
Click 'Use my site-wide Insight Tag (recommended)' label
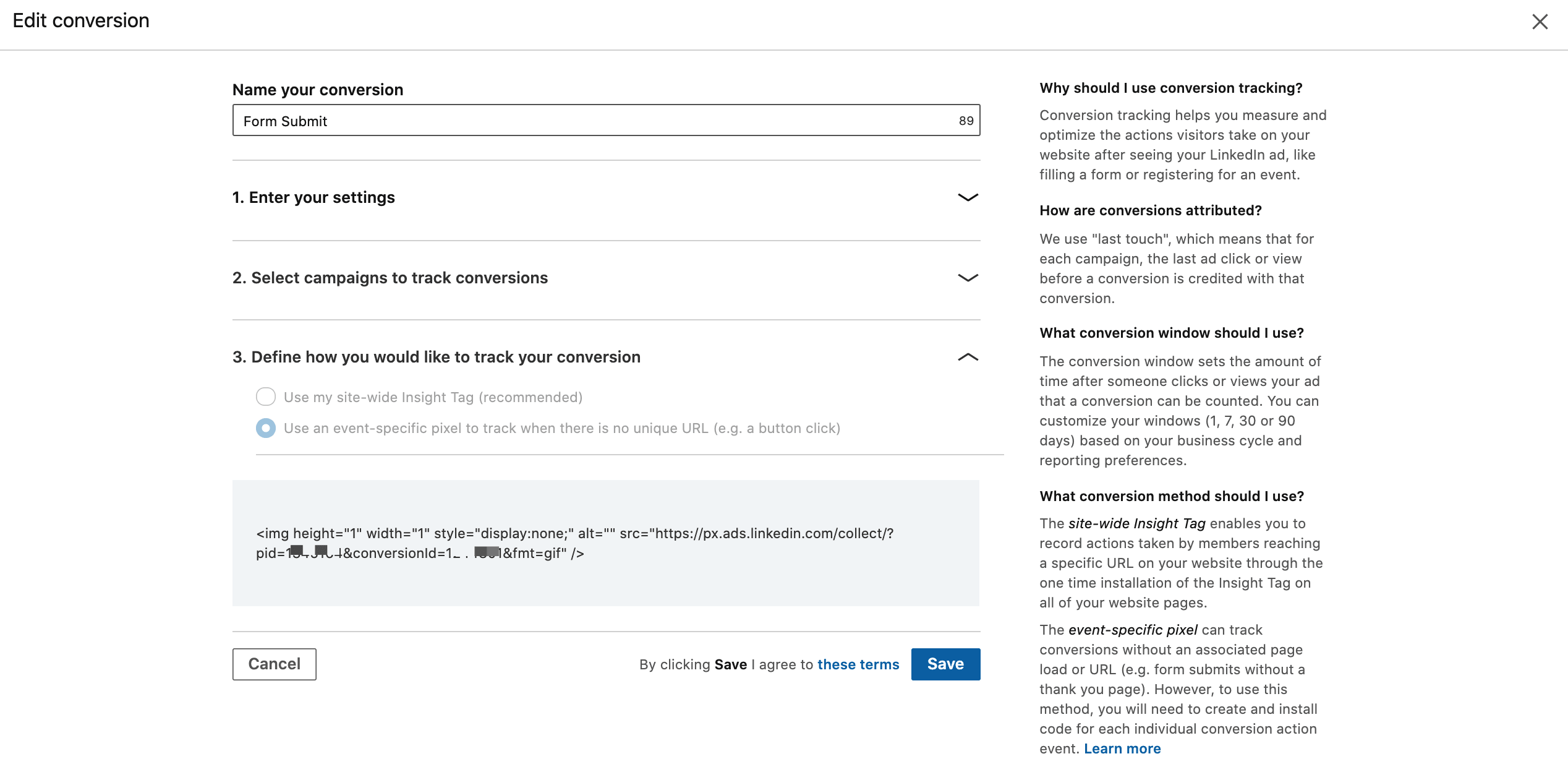[x=433, y=397]
